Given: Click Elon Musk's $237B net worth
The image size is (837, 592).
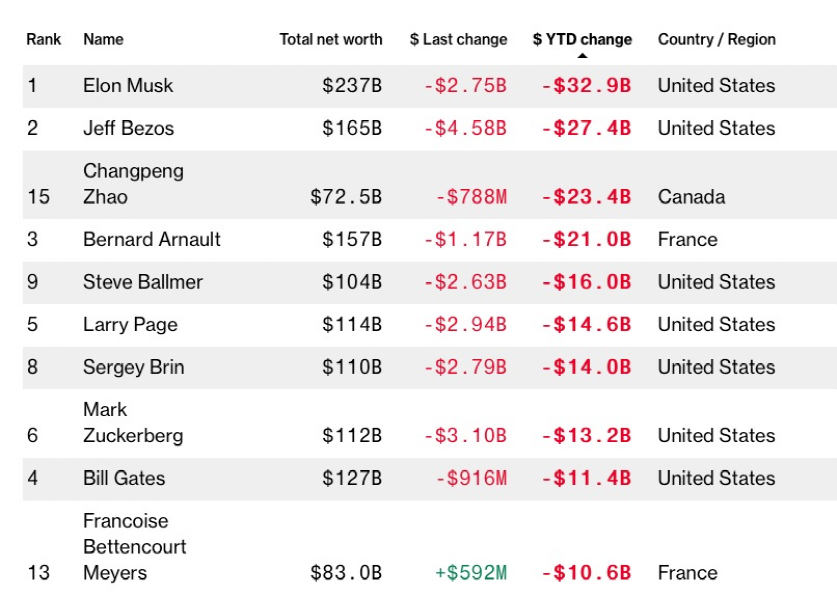Looking at the screenshot, I should point(351,86).
